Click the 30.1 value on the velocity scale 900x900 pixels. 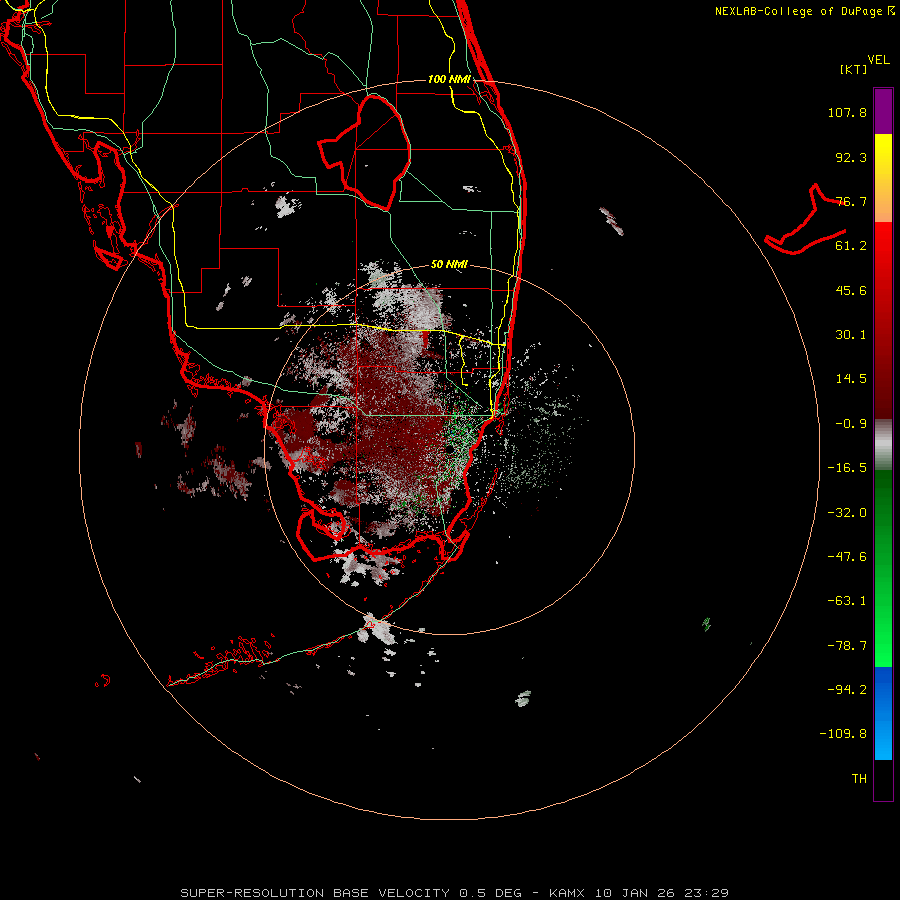point(851,335)
